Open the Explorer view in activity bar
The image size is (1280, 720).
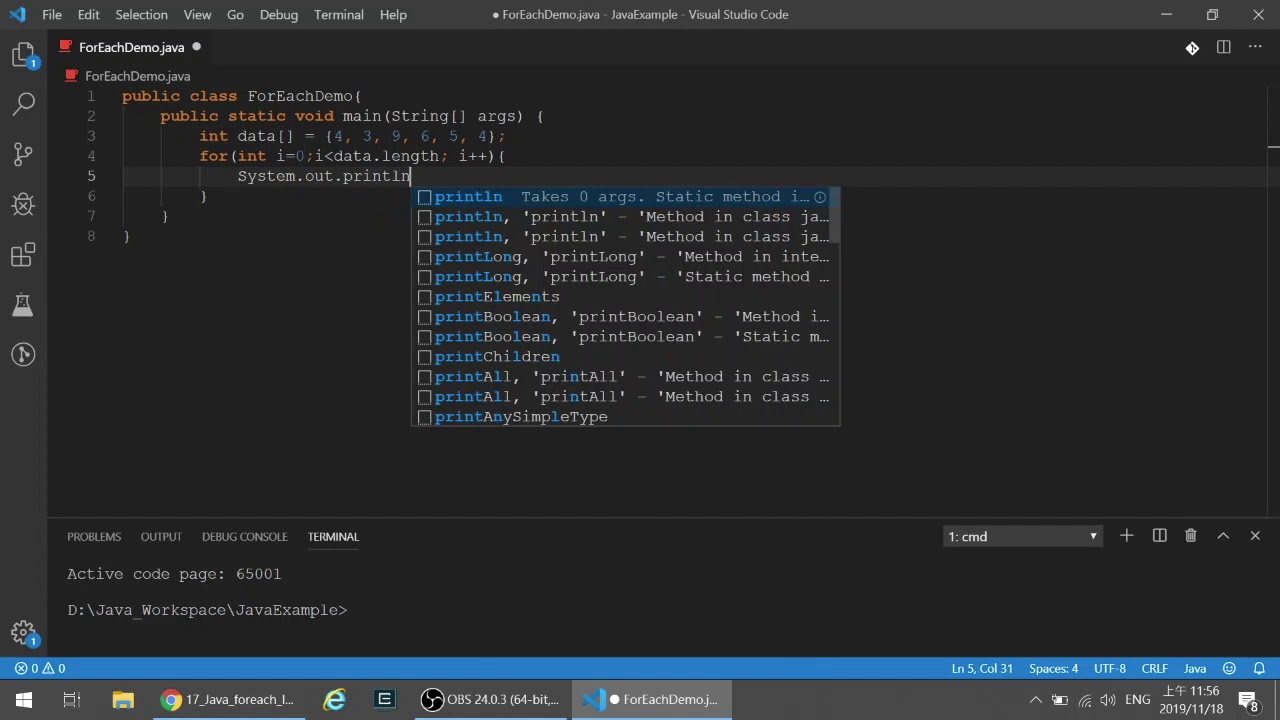point(23,56)
